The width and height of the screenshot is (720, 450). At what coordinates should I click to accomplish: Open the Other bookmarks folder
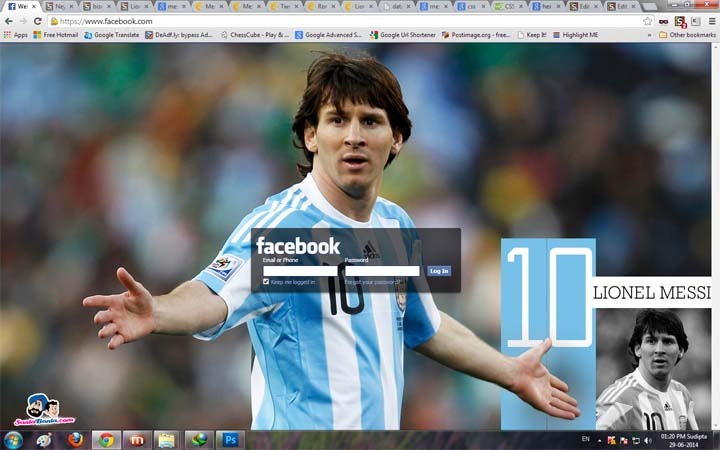tap(687, 35)
